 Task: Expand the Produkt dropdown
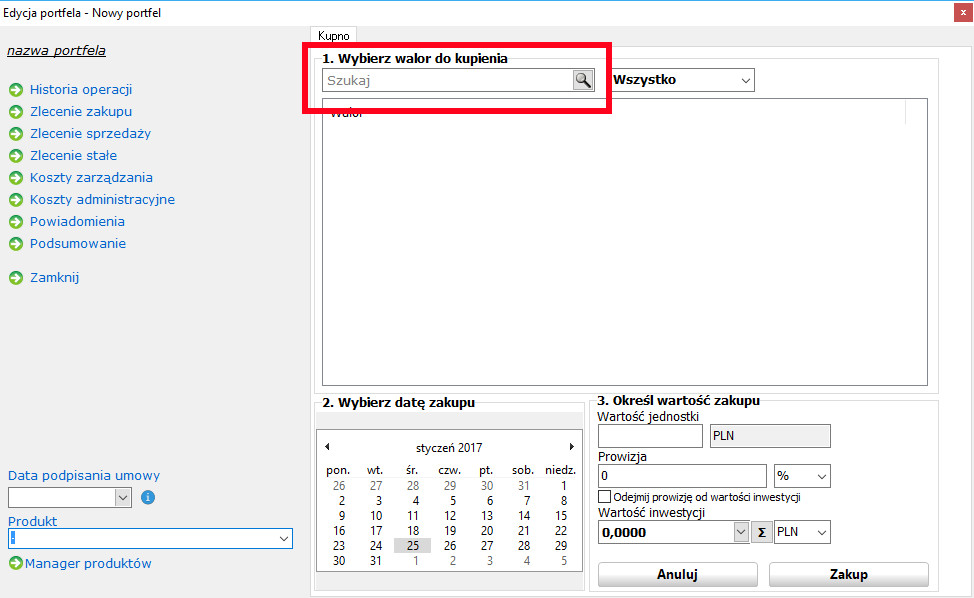284,539
